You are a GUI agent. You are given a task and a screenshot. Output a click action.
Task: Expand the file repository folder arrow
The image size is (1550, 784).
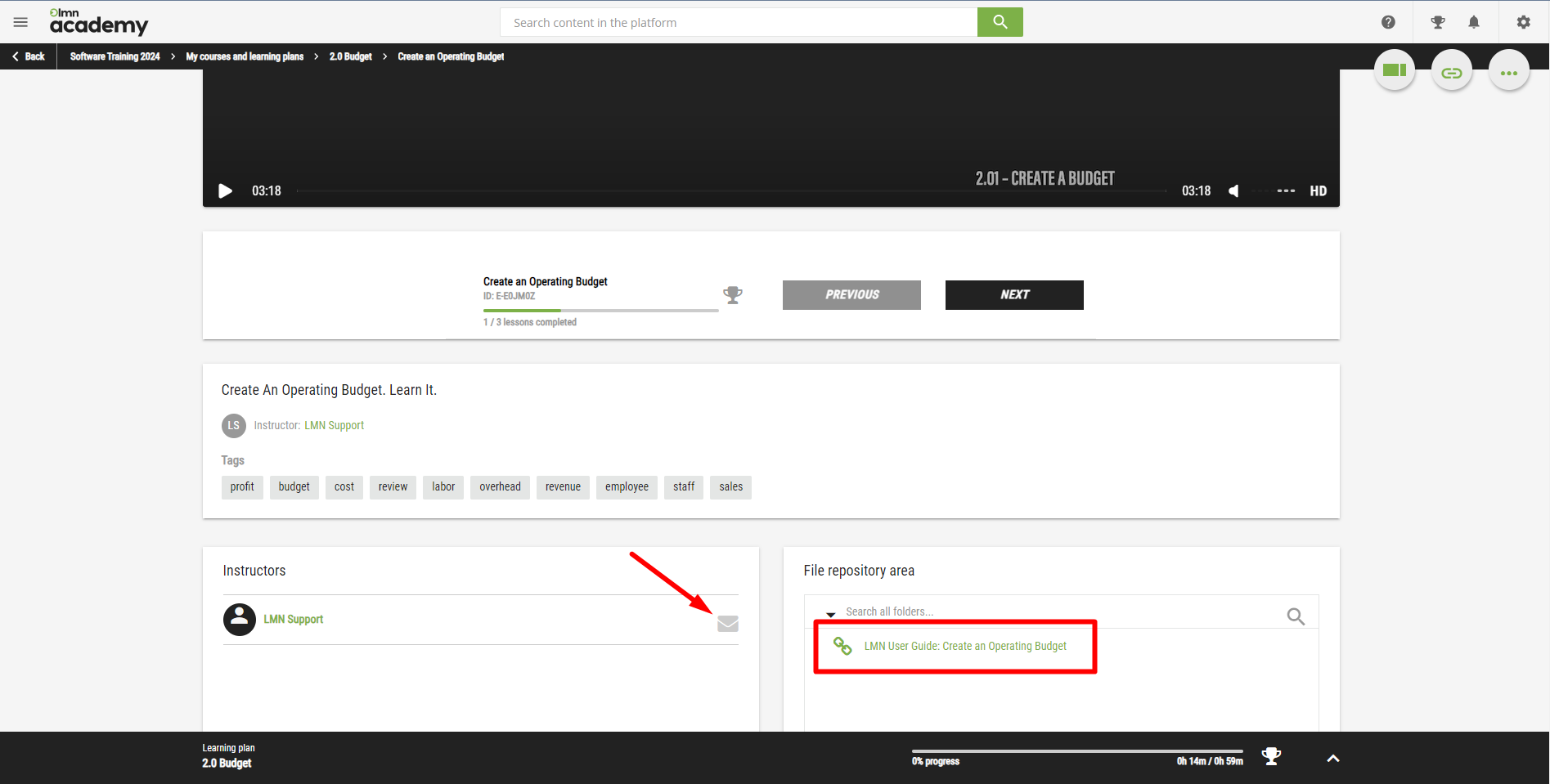click(830, 613)
